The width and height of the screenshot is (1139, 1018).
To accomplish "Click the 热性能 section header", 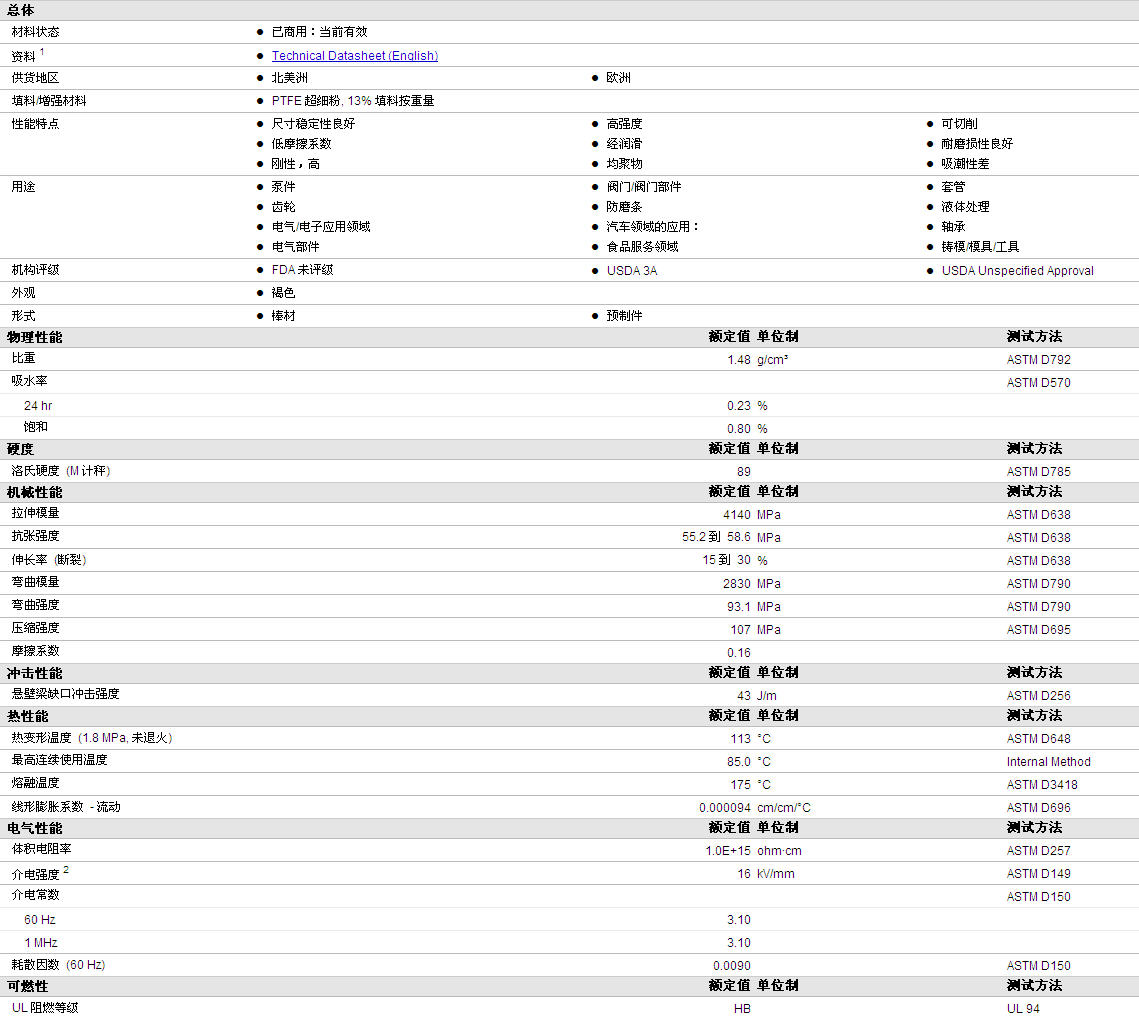I will (x=28, y=716).
